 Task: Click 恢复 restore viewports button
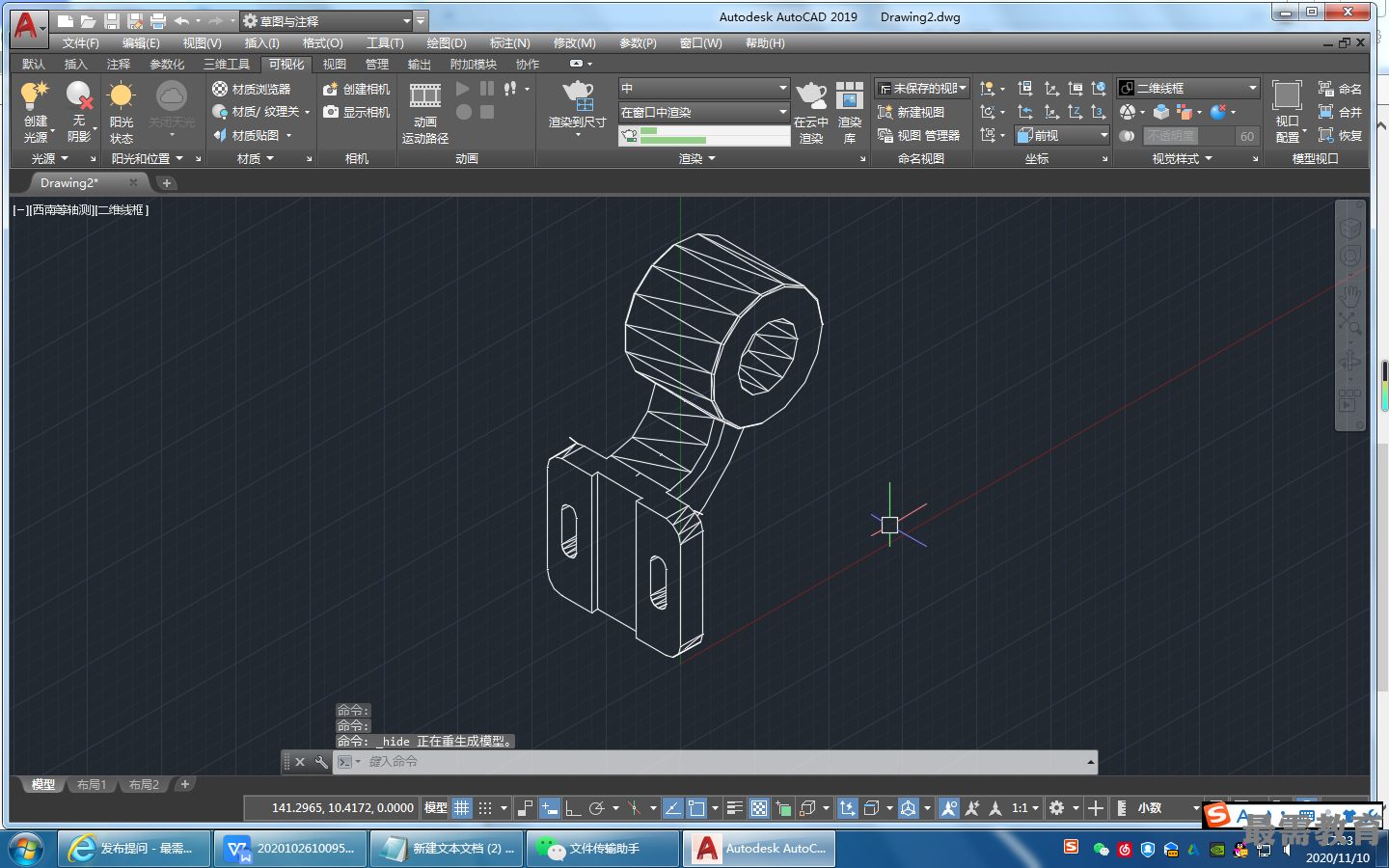click(x=1340, y=136)
